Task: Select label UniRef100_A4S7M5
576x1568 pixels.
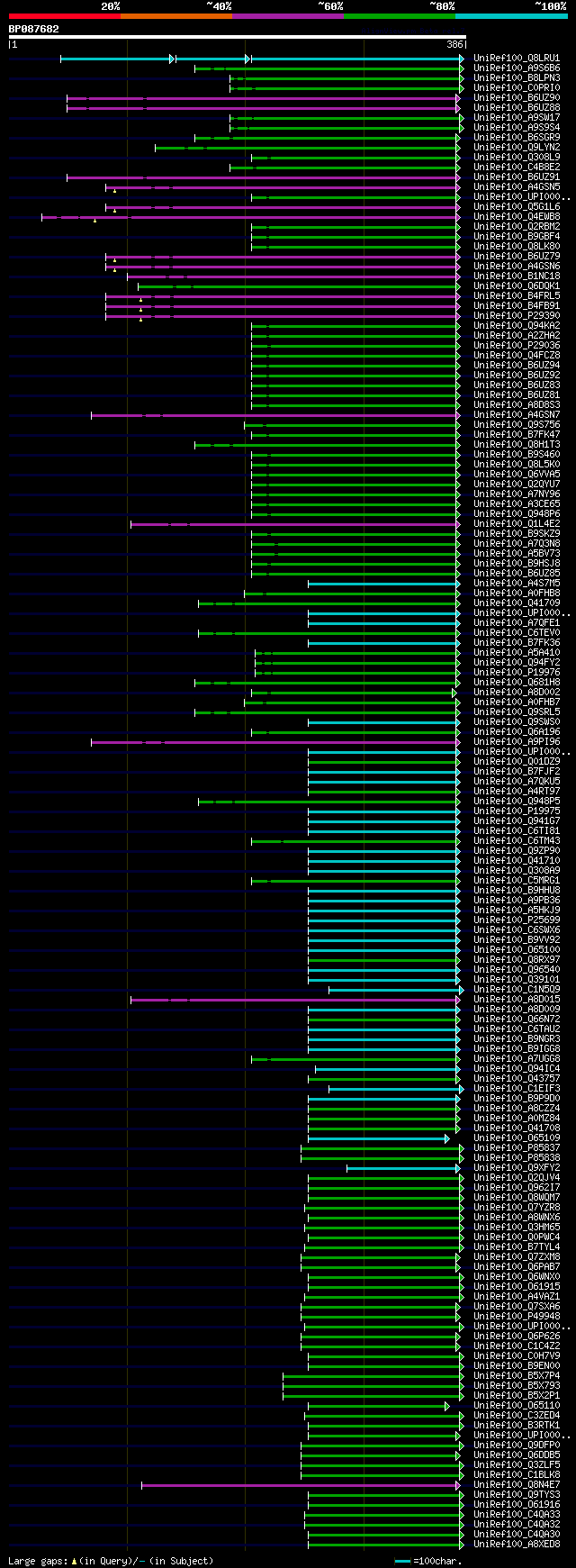Action: point(517,584)
